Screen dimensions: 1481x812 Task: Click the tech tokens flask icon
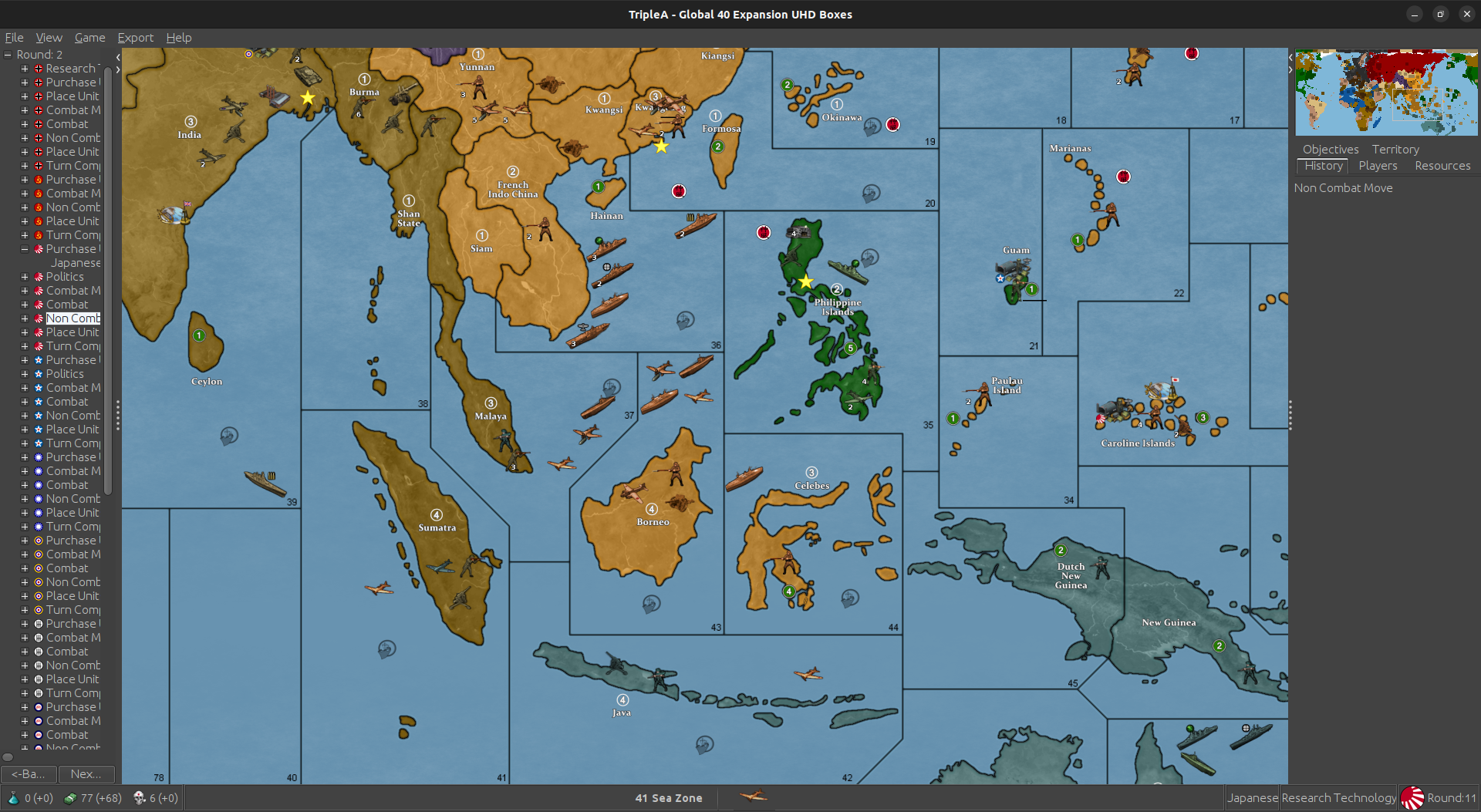(x=13, y=798)
